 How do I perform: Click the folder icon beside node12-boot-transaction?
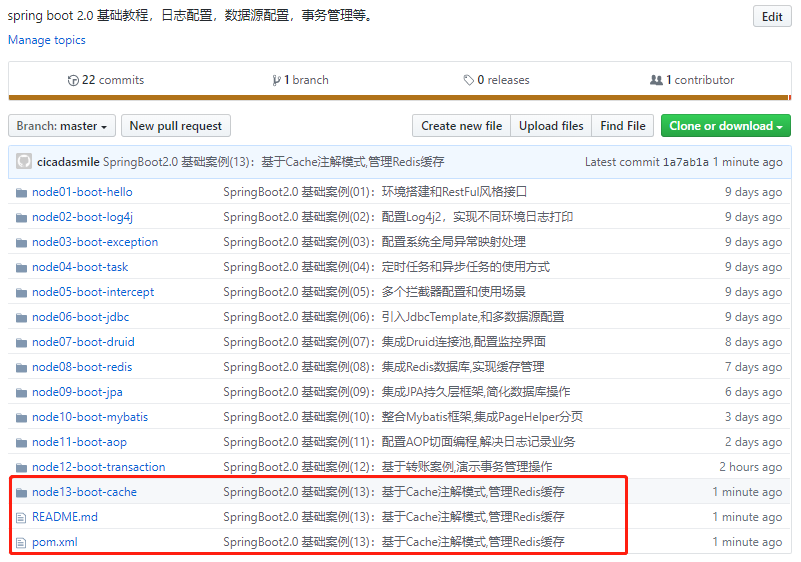click(x=21, y=468)
